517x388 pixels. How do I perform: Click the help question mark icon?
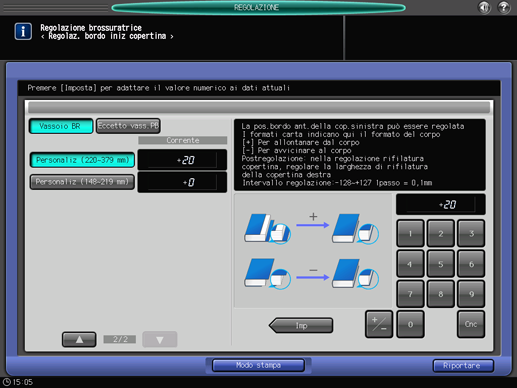click(503, 7)
